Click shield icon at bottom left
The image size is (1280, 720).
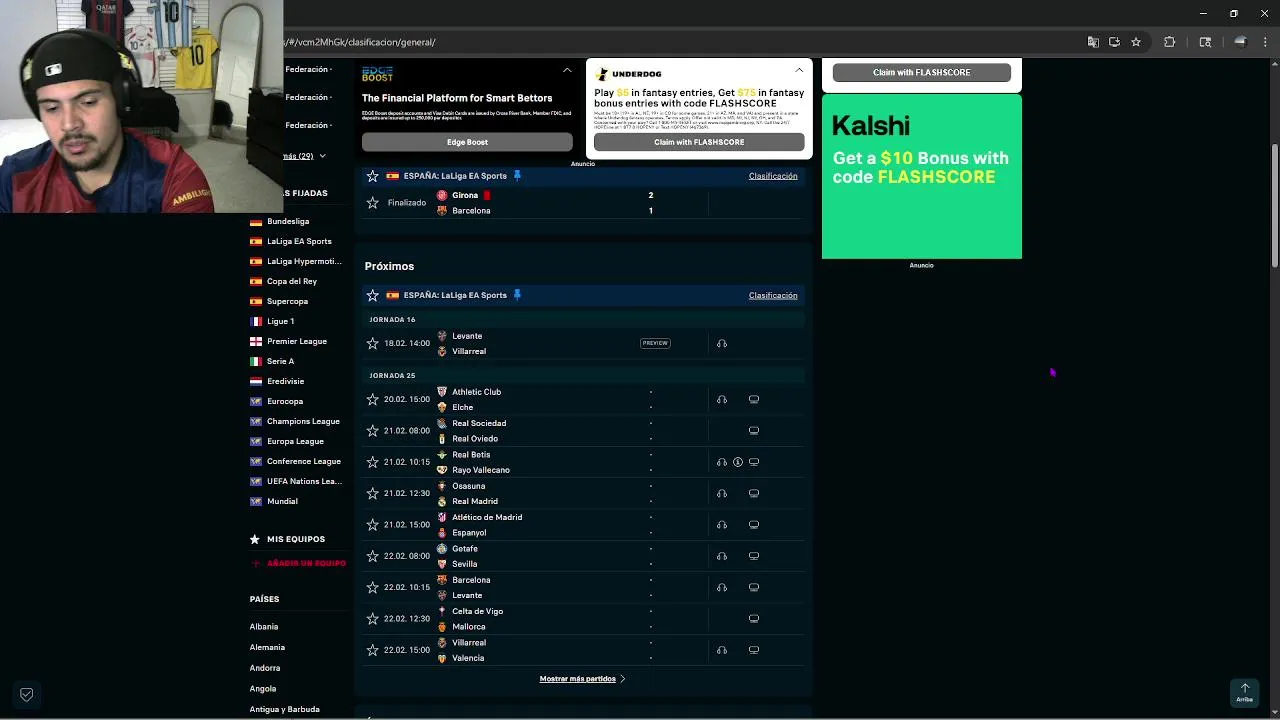tap(27, 694)
